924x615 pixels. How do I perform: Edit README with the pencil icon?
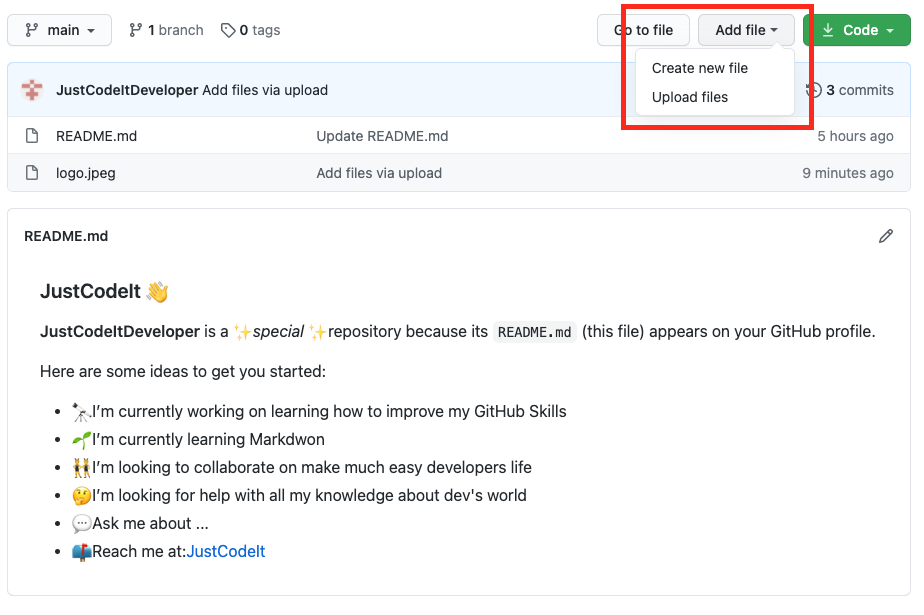point(886,236)
